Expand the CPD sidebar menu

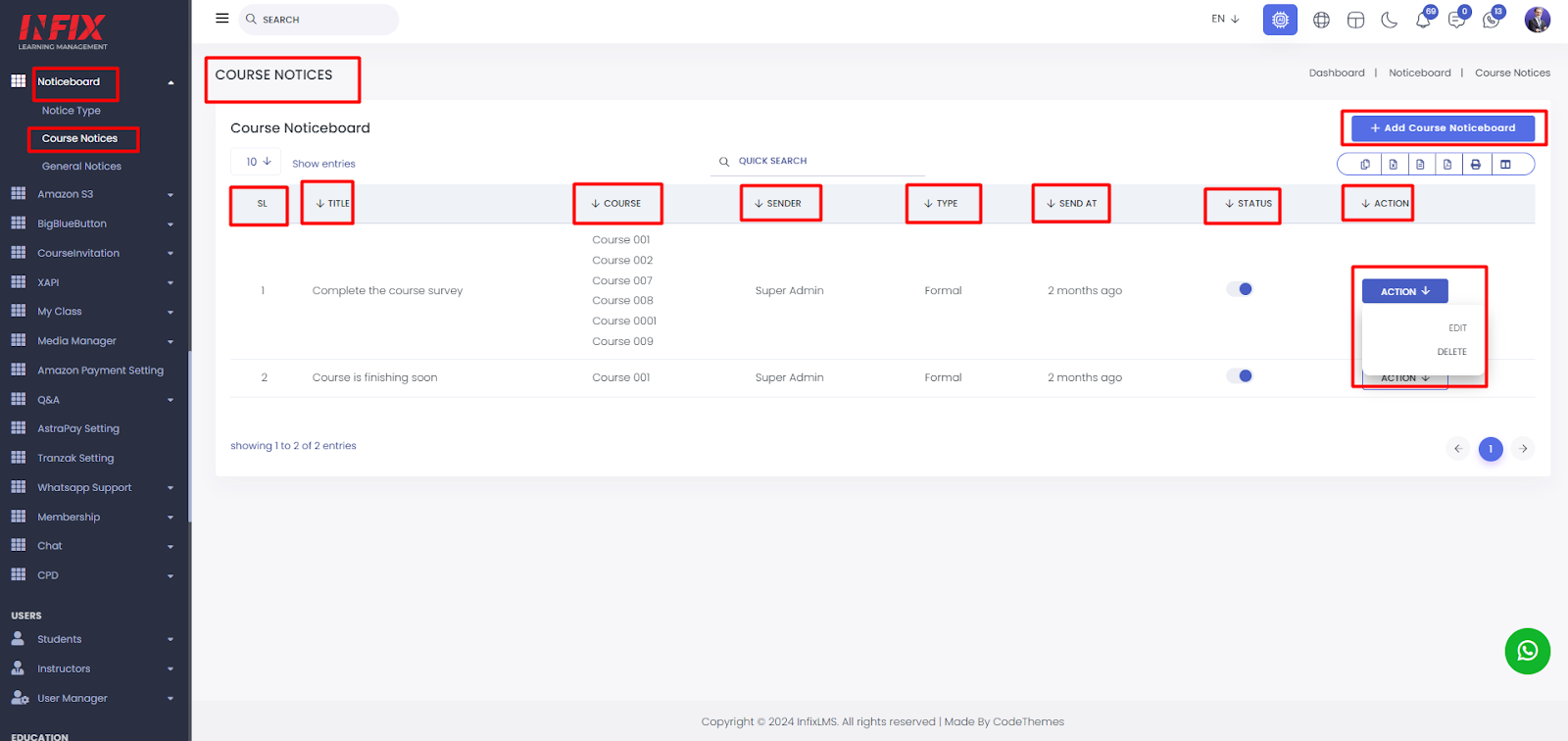[171, 576]
